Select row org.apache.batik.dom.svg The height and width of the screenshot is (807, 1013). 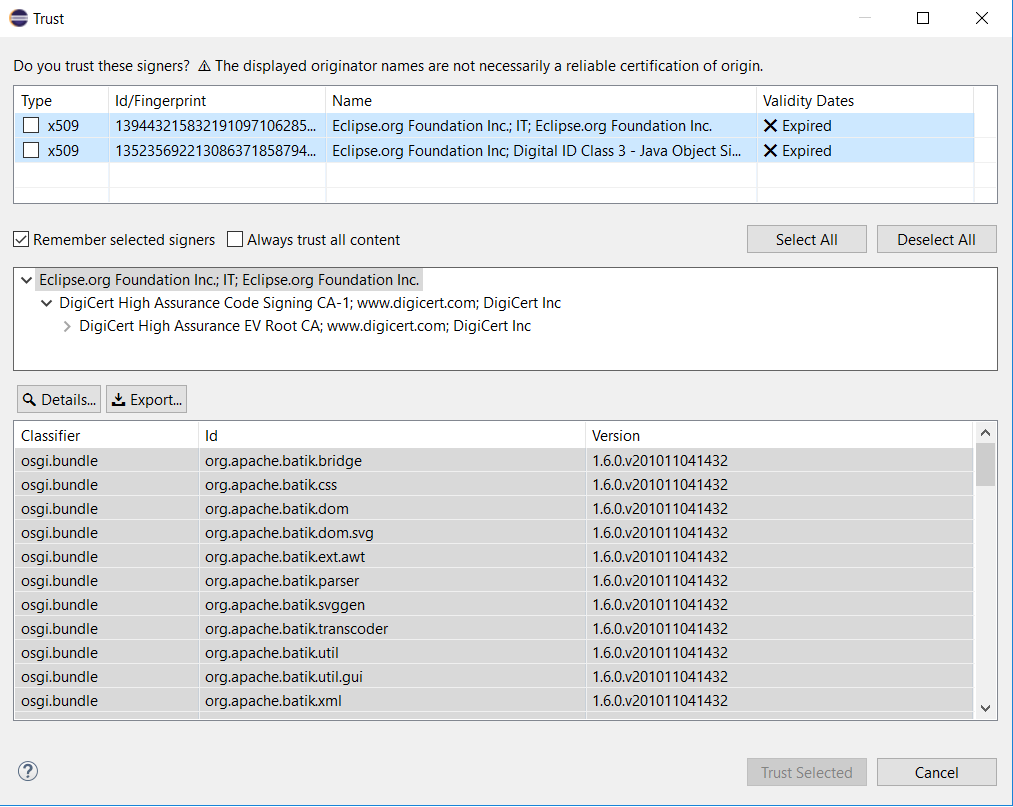(x=494, y=532)
